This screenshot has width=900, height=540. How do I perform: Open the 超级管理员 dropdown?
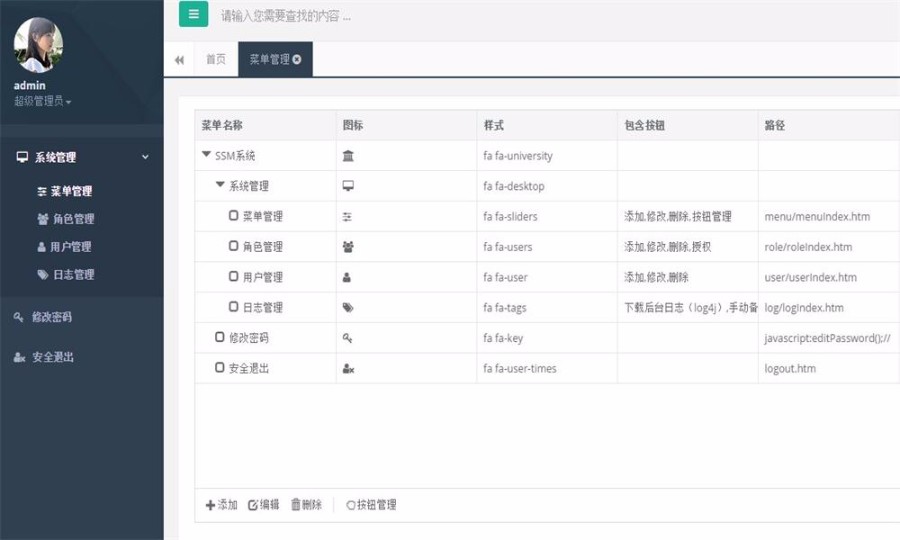[42, 102]
